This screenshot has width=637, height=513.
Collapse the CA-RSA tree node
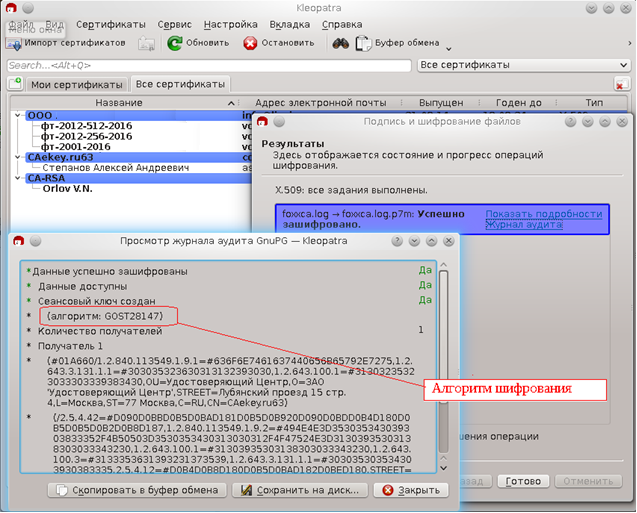(17, 178)
